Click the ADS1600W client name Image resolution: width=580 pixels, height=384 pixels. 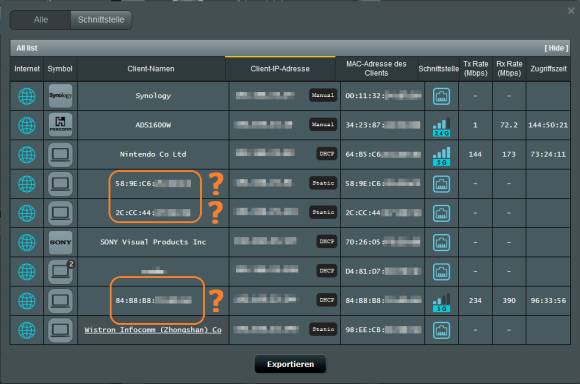click(x=153, y=125)
